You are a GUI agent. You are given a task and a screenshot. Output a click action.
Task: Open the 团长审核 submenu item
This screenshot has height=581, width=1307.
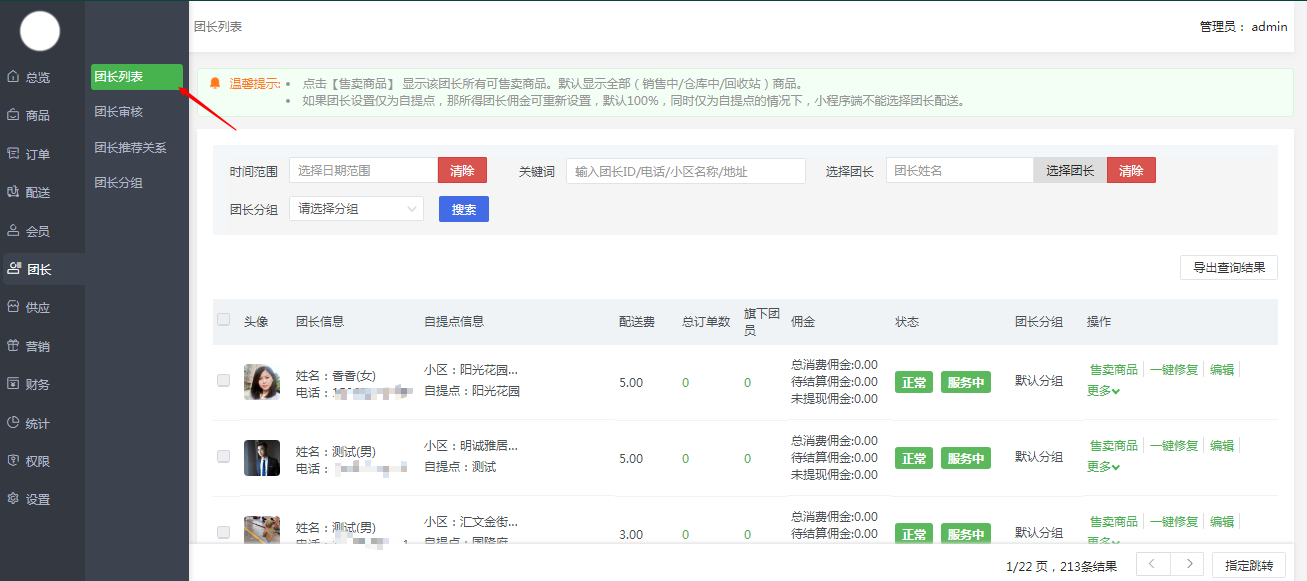coord(119,112)
